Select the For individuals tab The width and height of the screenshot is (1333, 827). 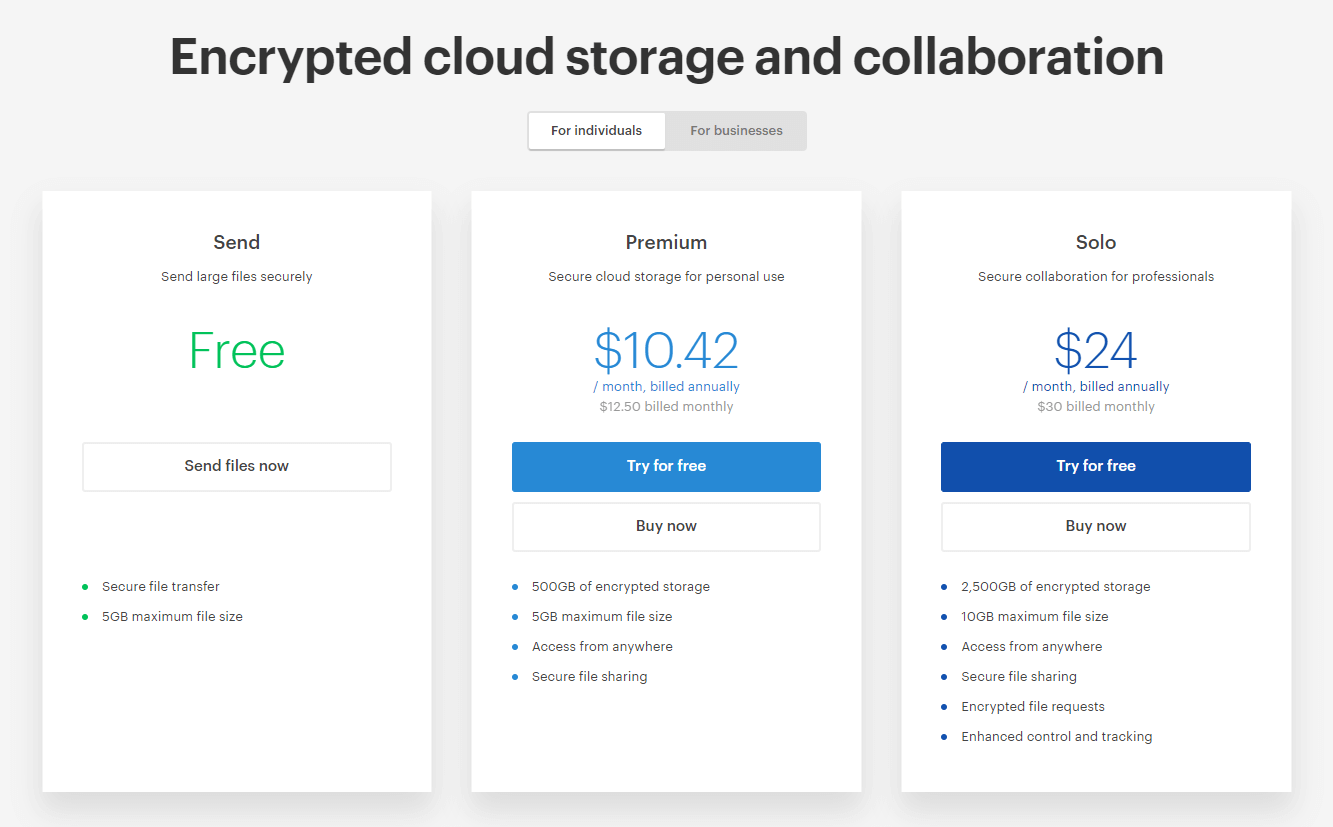click(596, 131)
